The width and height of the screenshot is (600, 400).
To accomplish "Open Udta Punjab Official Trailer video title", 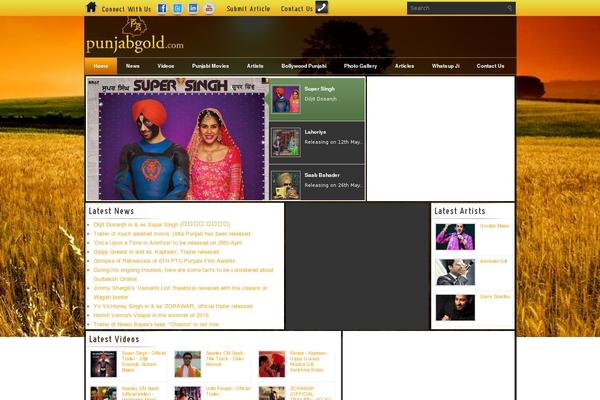I will coord(228,391).
